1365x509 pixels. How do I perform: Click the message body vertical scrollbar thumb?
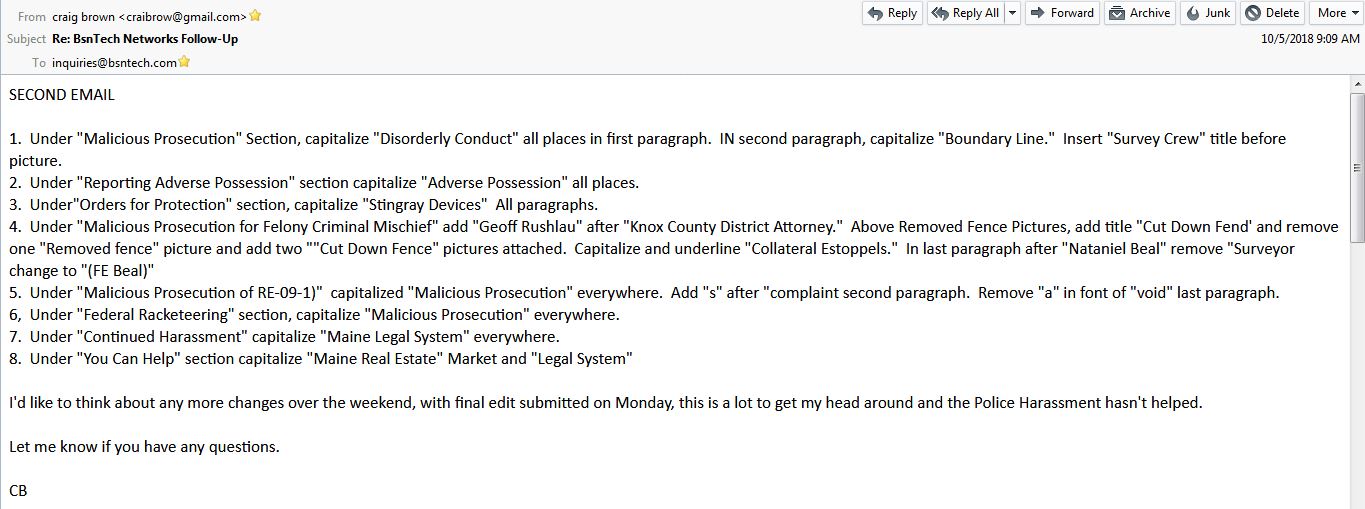tap(1357, 168)
